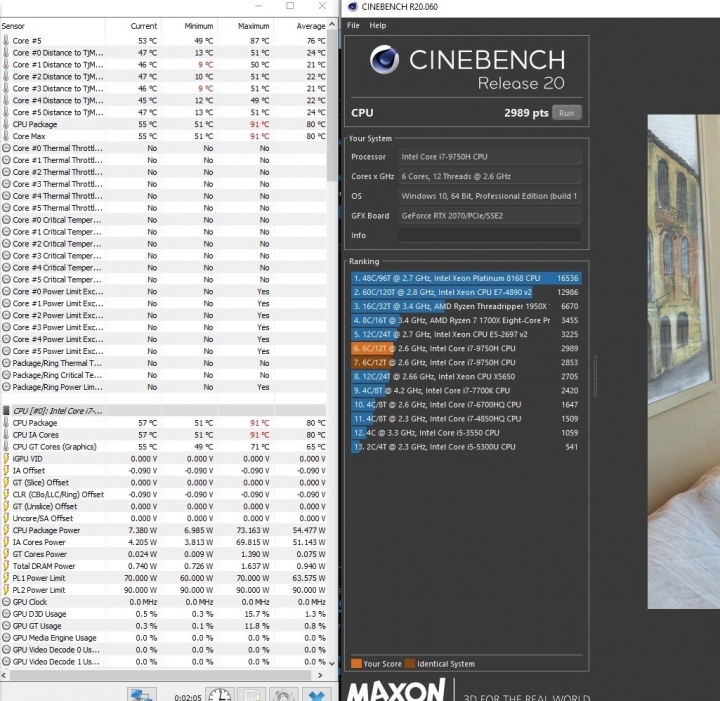
Task: Click the HWiNFO network remote monitor icon
Action: click(141, 695)
